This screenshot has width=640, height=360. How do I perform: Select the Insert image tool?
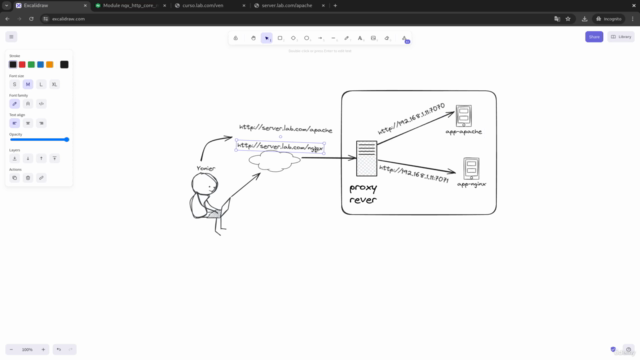click(x=373, y=38)
